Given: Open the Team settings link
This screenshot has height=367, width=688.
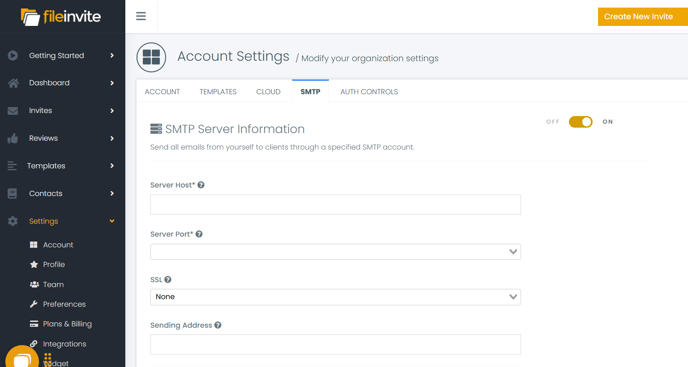Looking at the screenshot, I should click(x=54, y=284).
